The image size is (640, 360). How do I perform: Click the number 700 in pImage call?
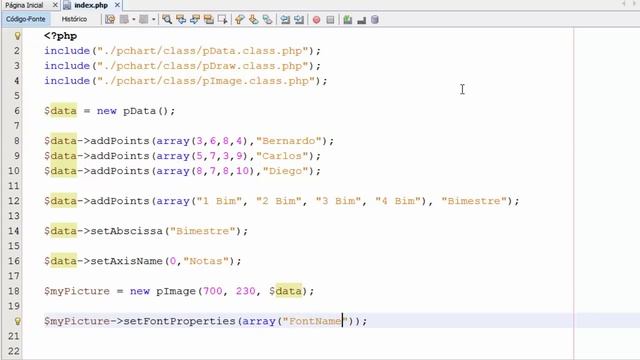coord(213,291)
